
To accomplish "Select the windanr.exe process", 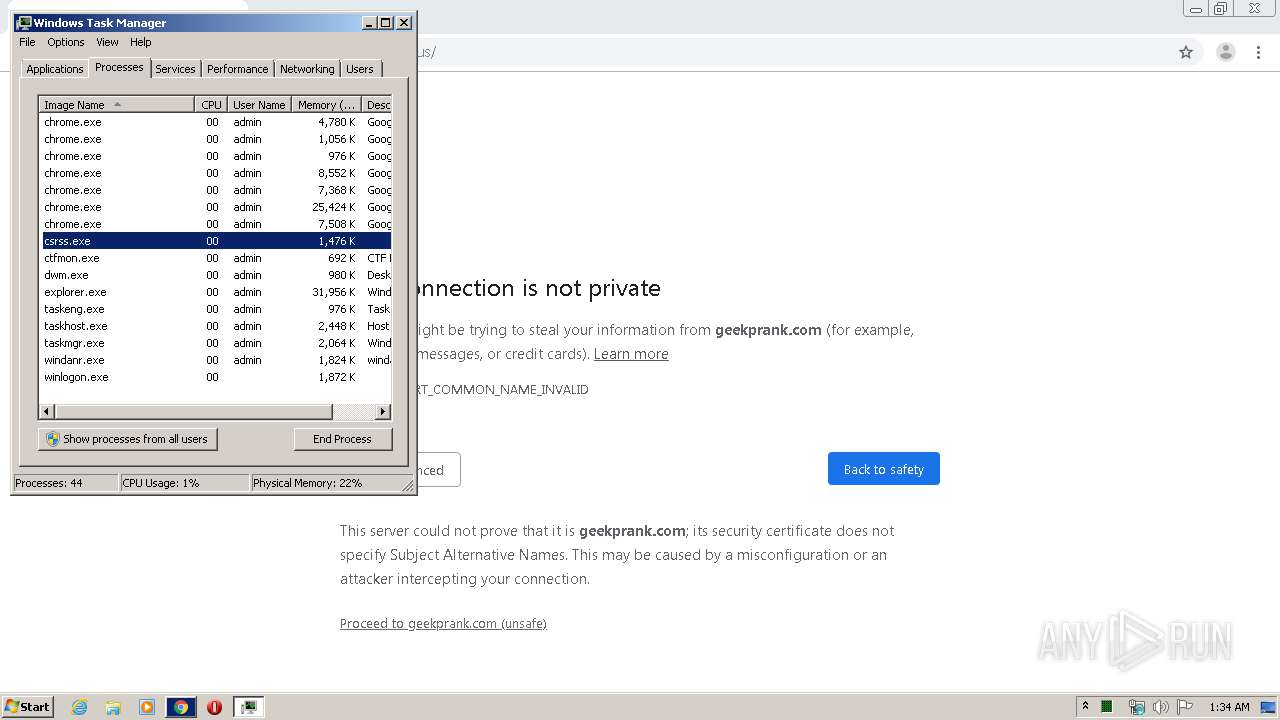I will (215, 360).
